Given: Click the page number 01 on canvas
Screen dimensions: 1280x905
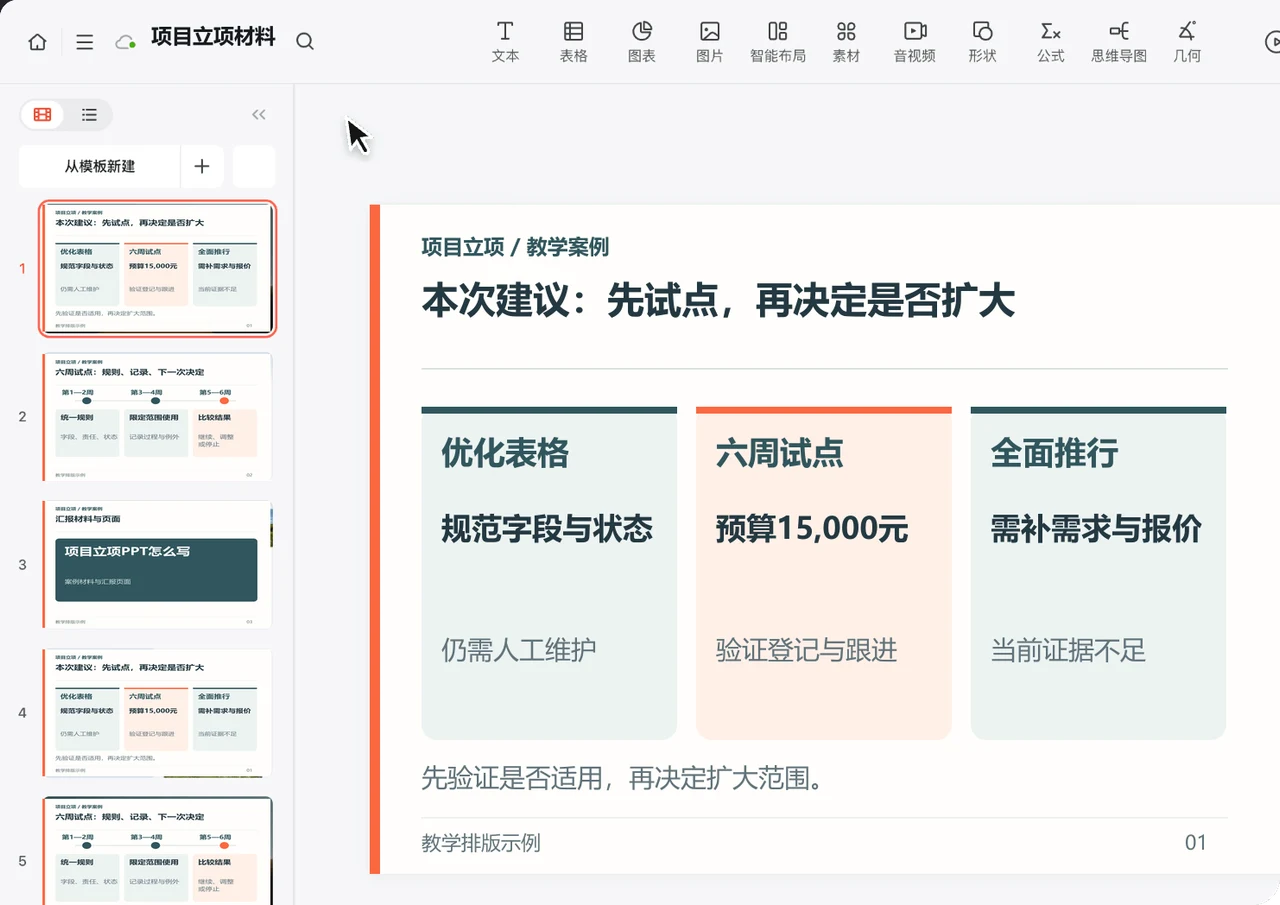Looking at the screenshot, I should coord(1196,843).
